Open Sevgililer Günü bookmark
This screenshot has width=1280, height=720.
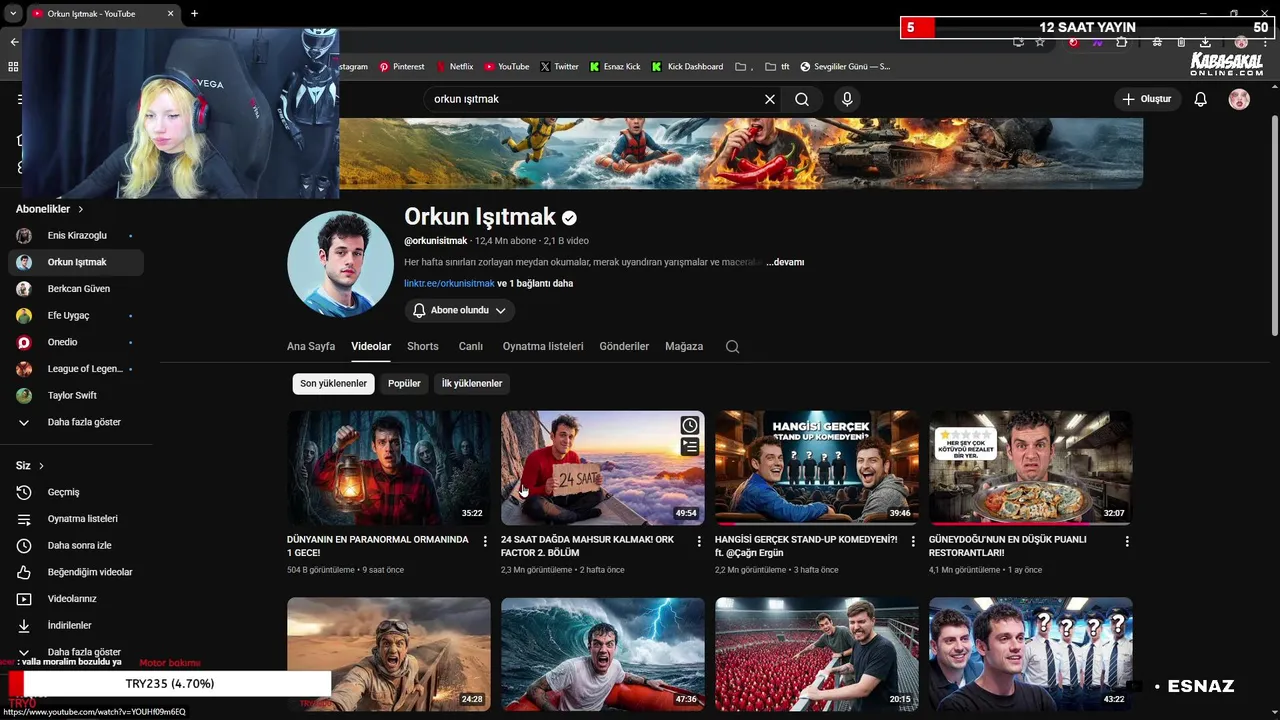846,67
